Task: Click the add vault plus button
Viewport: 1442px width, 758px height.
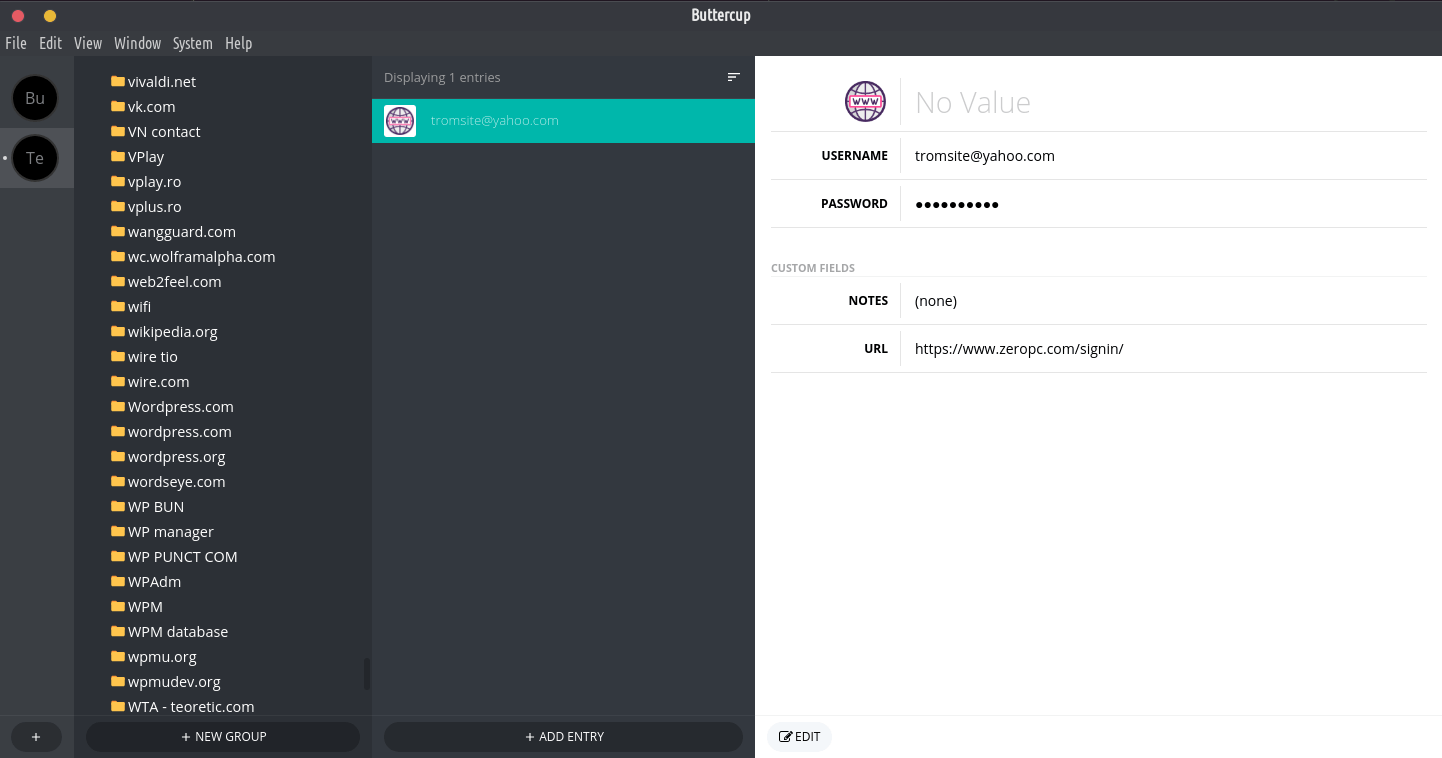Action: click(36, 737)
